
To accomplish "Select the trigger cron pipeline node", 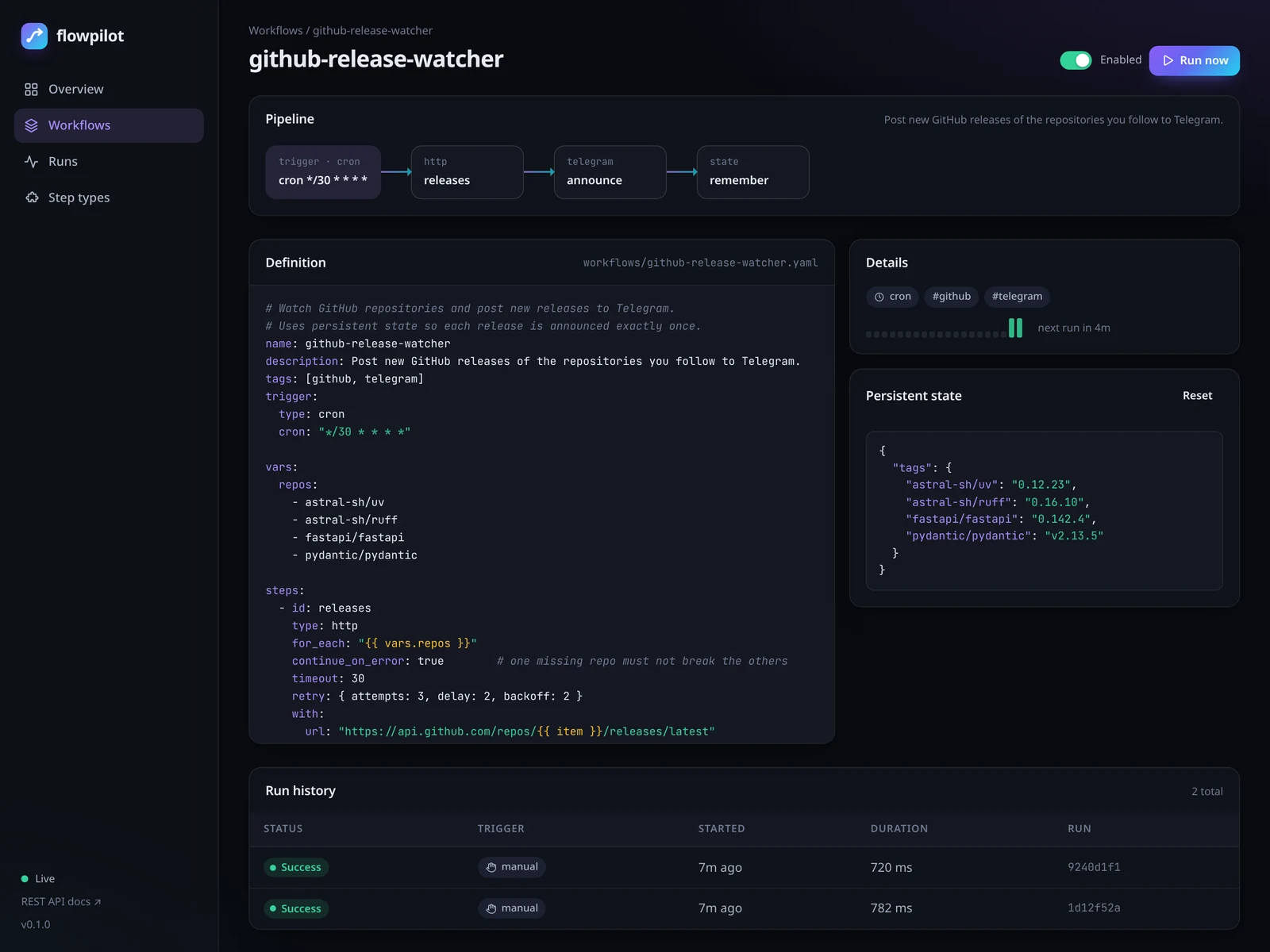I will (323, 172).
